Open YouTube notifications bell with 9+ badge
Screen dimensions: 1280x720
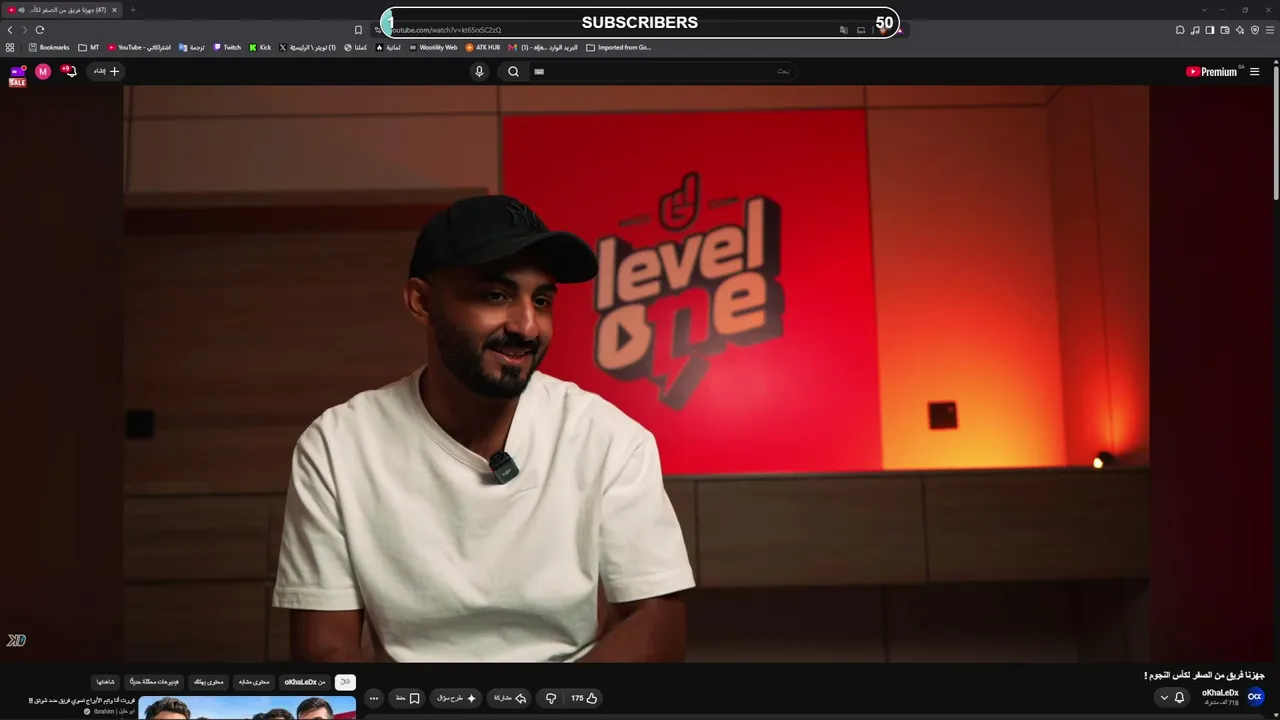[69, 71]
